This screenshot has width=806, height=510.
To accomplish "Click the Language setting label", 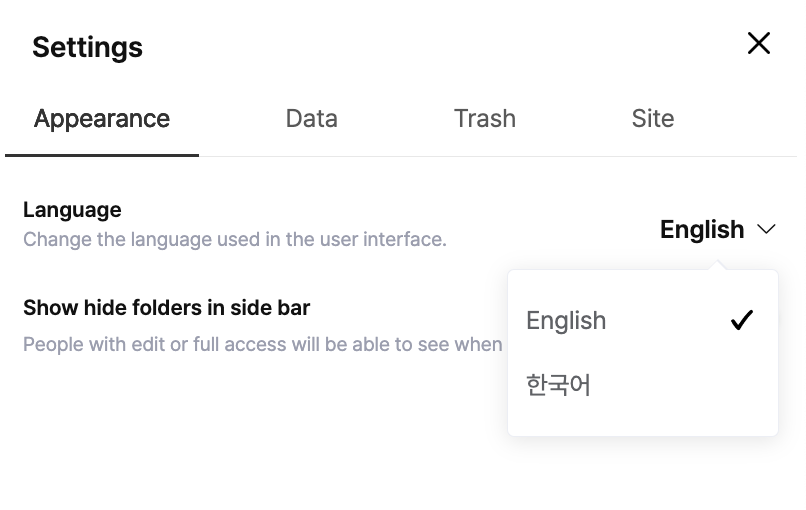I will pos(72,210).
